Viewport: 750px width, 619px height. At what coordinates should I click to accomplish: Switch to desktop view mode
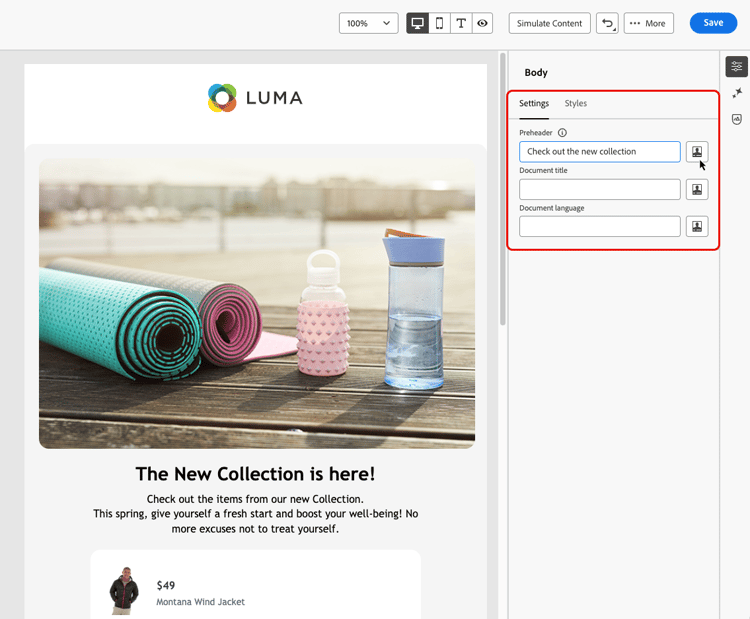(417, 23)
